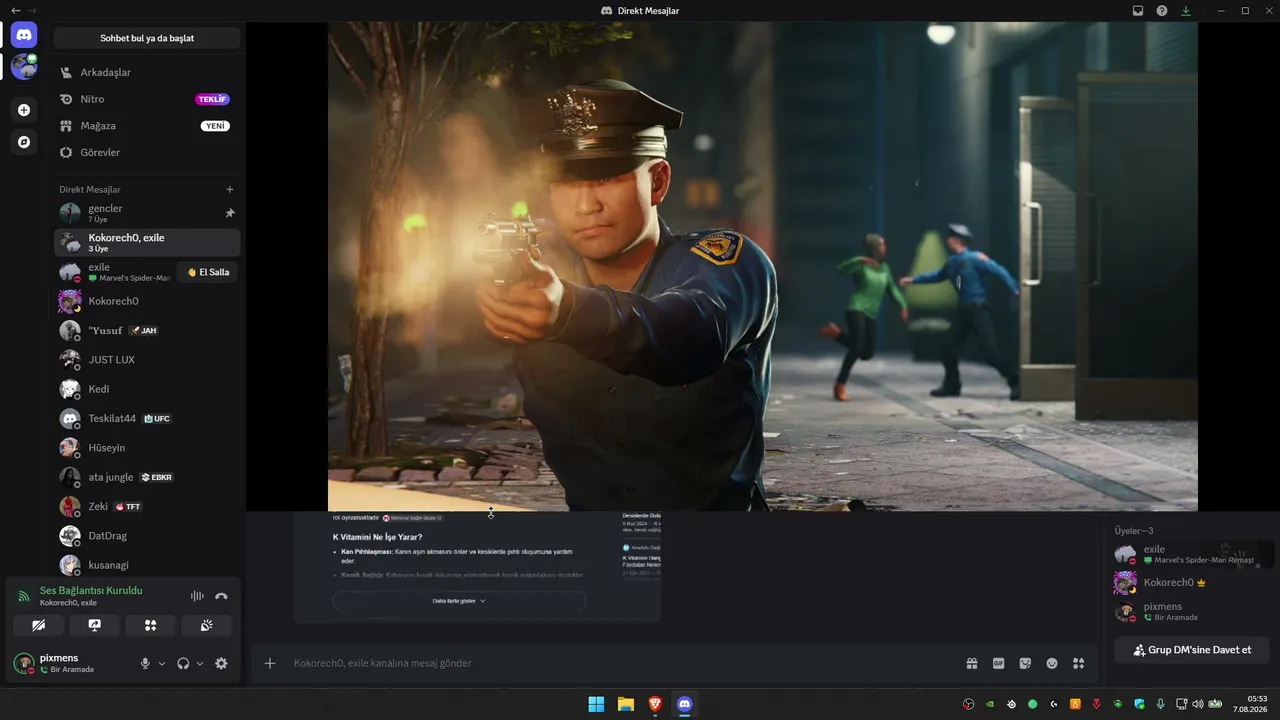Turn on camera in voice panel
This screenshot has width=1280, height=720.
[x=38, y=625]
